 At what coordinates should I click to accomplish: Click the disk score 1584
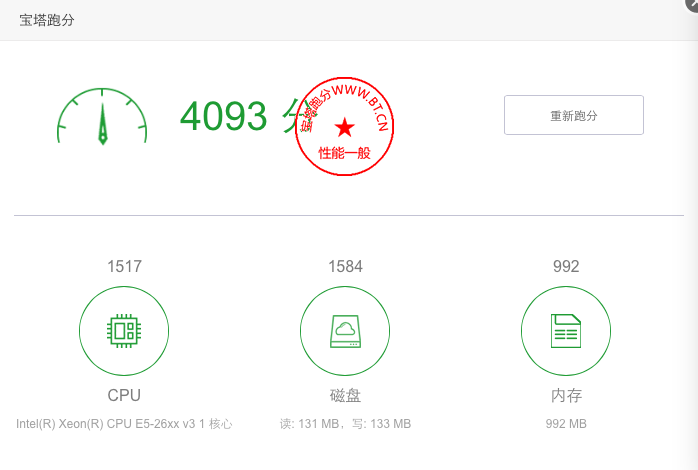coord(345,267)
